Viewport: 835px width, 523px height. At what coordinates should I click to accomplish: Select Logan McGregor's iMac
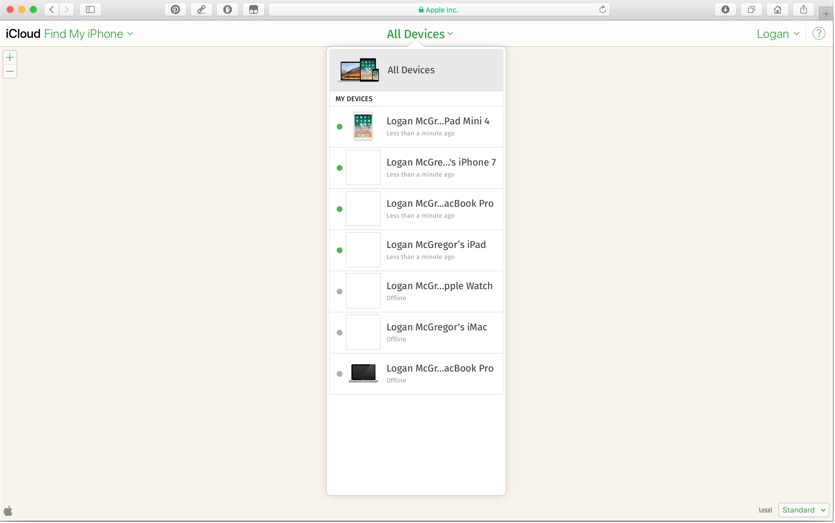pos(416,332)
